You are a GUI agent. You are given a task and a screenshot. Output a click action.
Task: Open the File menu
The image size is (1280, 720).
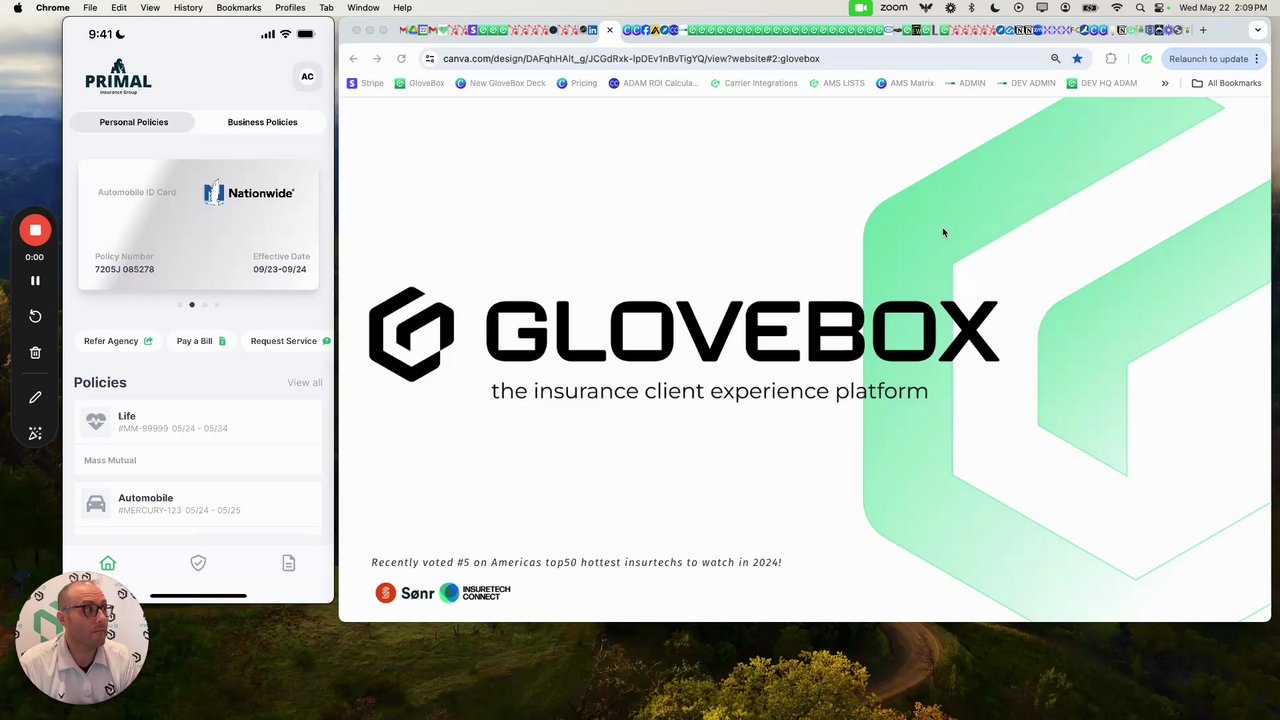coord(90,7)
